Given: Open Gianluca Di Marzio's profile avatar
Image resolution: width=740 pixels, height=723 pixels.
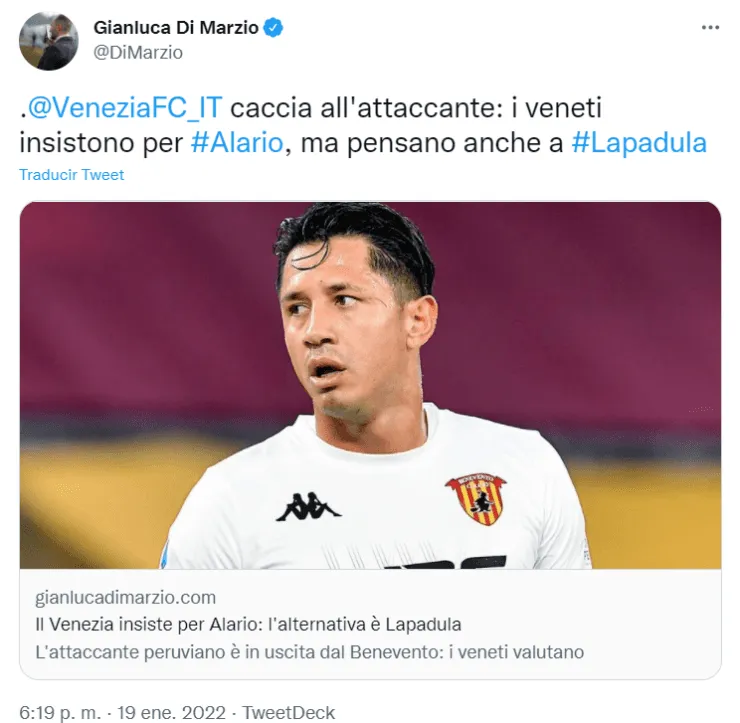Looking at the screenshot, I should click(x=48, y=41).
